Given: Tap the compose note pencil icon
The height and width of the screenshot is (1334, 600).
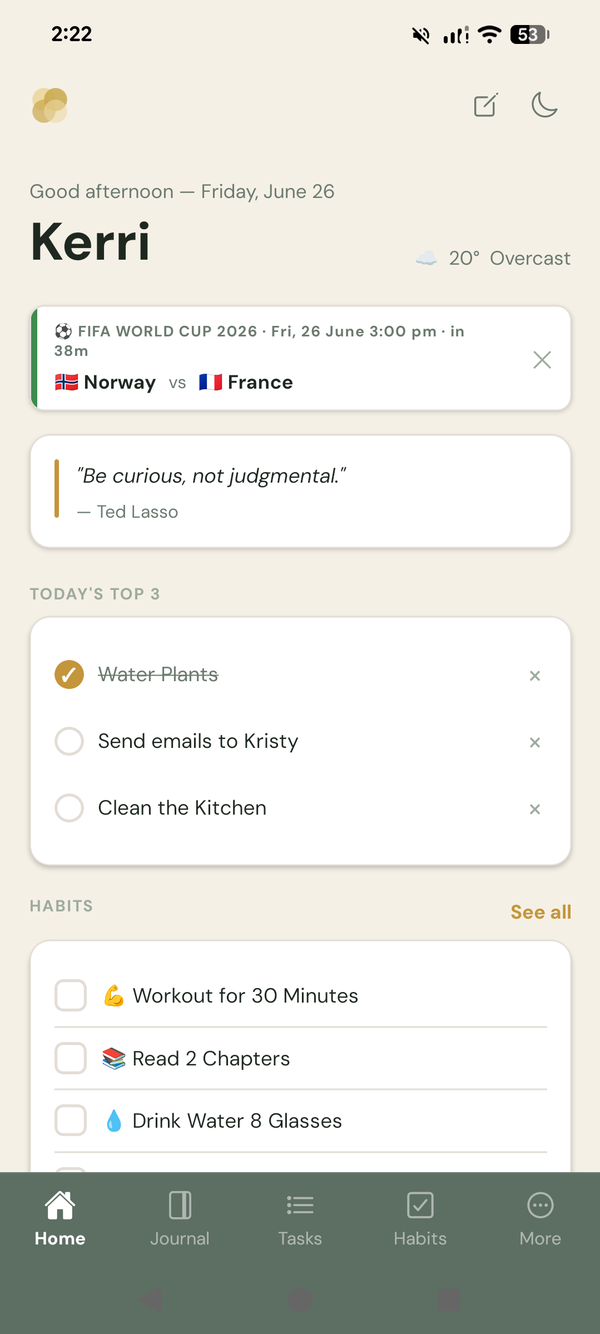Looking at the screenshot, I should (485, 105).
